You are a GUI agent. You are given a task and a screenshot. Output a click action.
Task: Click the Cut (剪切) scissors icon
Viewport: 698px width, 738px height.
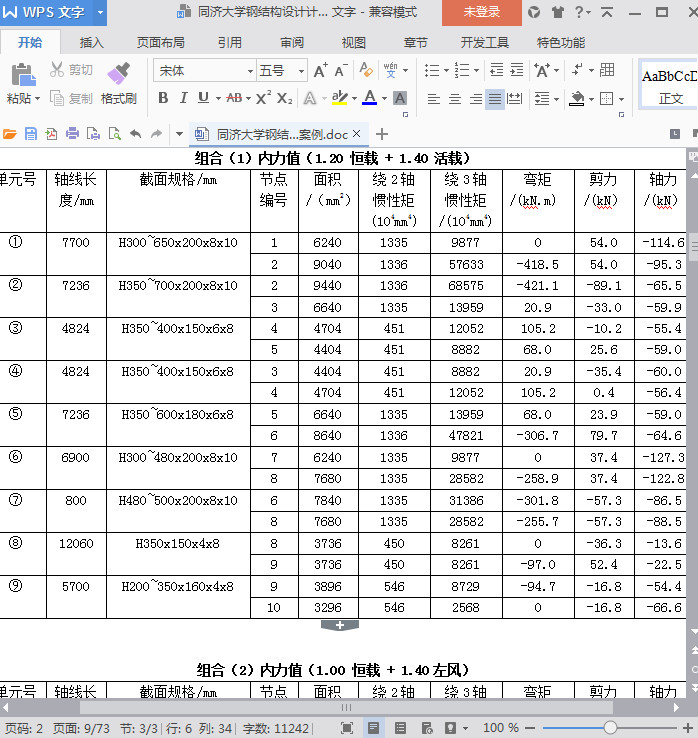(57, 70)
